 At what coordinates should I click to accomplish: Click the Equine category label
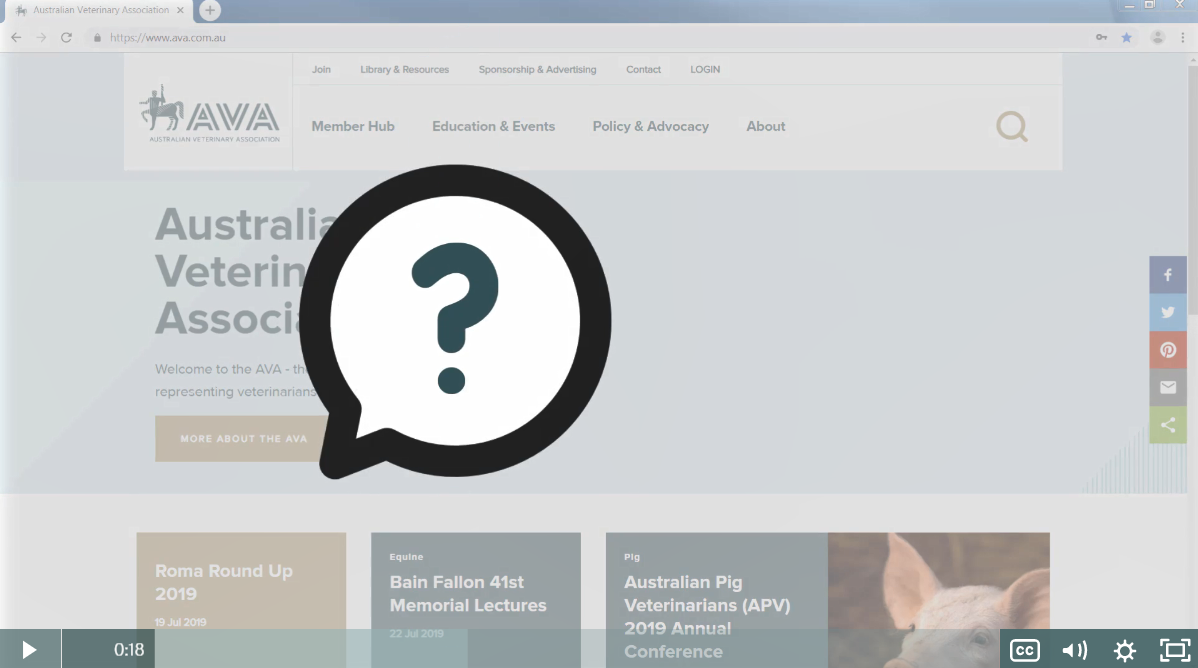click(406, 557)
